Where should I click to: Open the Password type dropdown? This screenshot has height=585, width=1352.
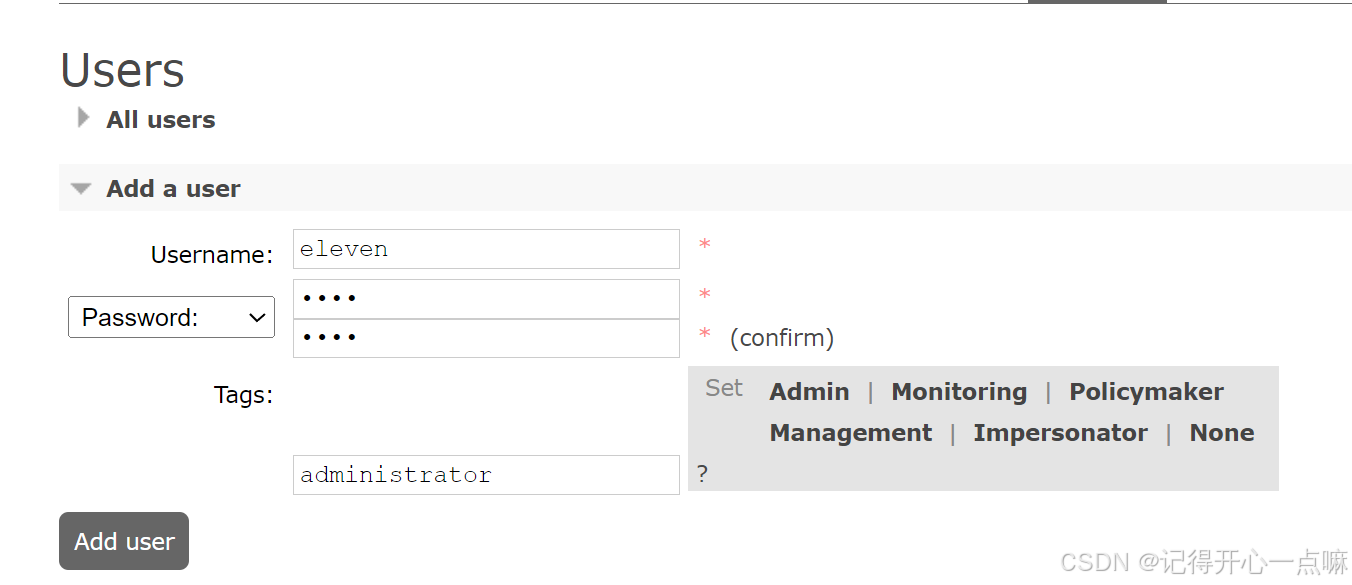point(171,317)
